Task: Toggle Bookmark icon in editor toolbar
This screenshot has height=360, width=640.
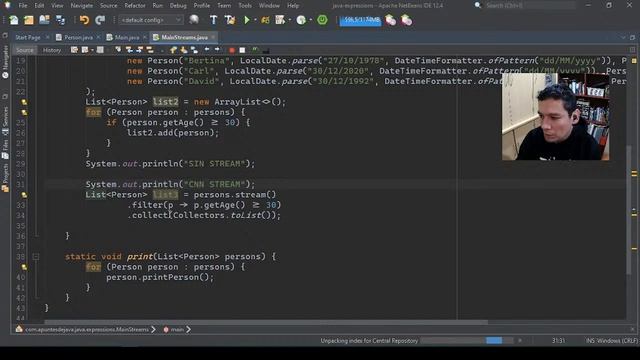Action: coord(194,50)
